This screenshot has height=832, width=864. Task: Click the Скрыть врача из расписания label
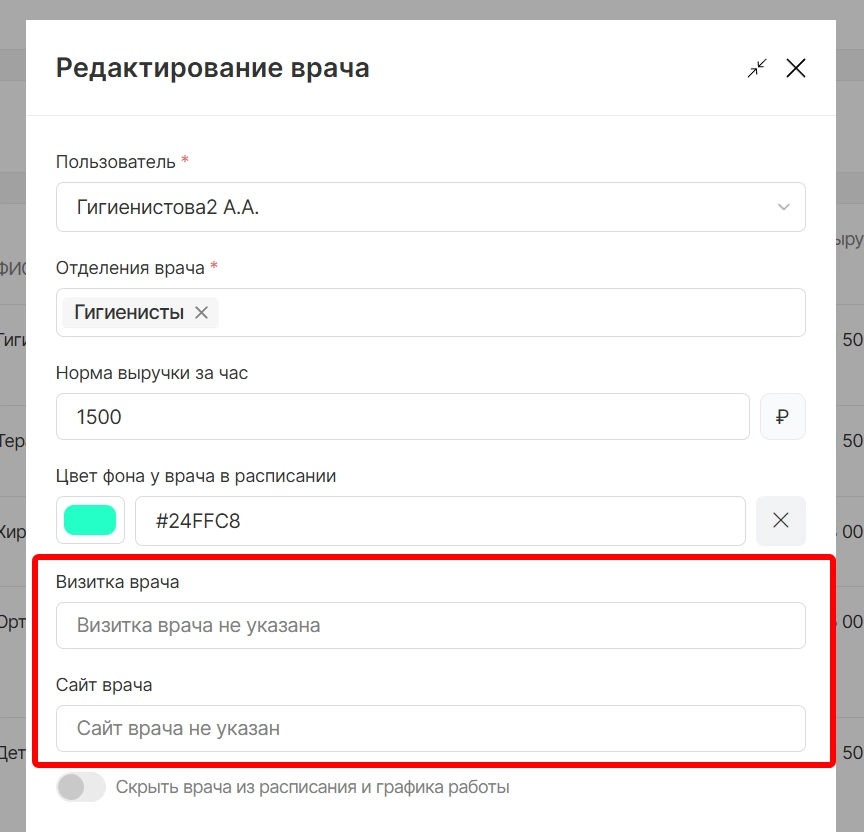[313, 787]
